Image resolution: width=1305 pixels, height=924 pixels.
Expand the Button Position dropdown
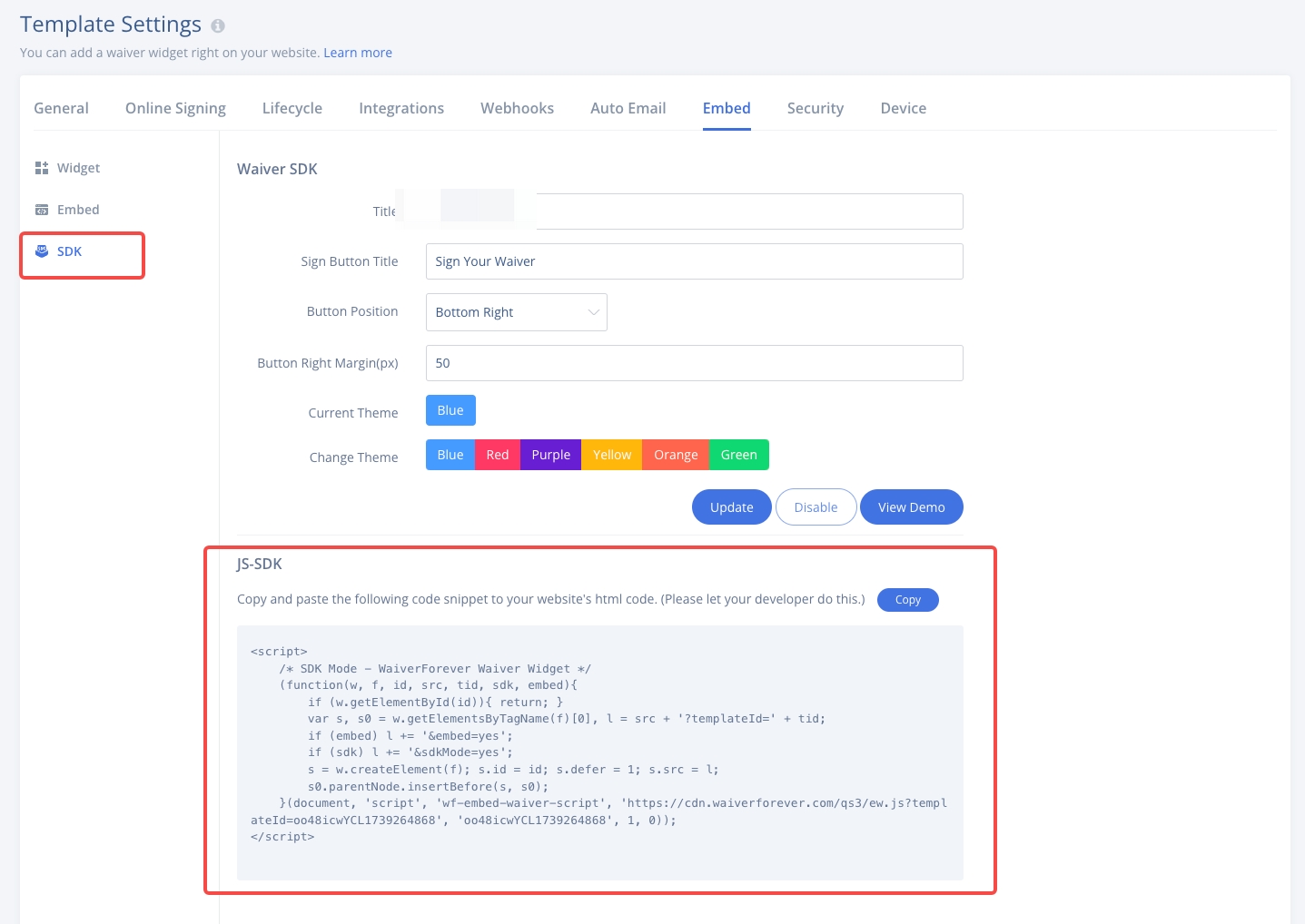coord(516,312)
